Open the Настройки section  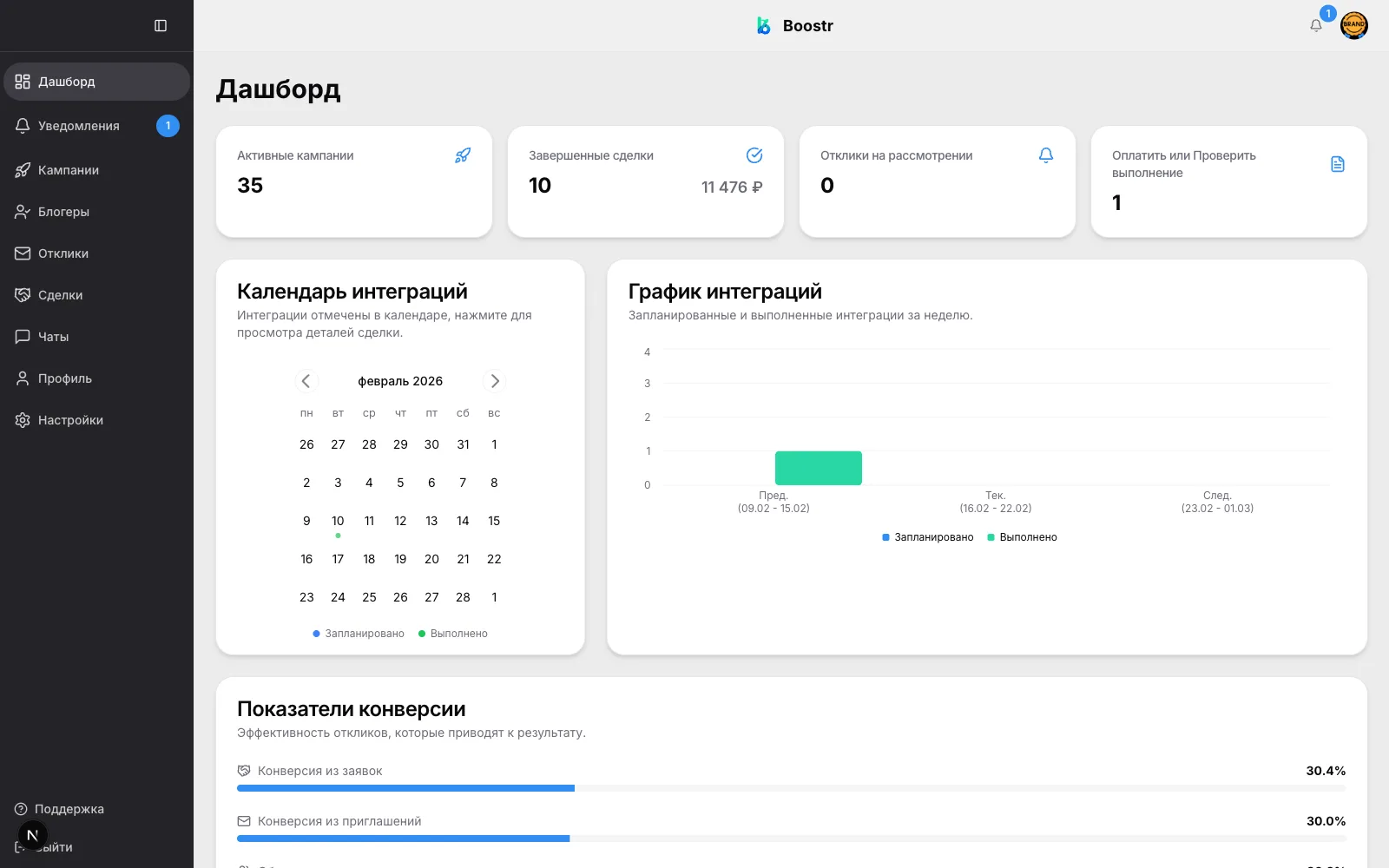click(x=73, y=419)
